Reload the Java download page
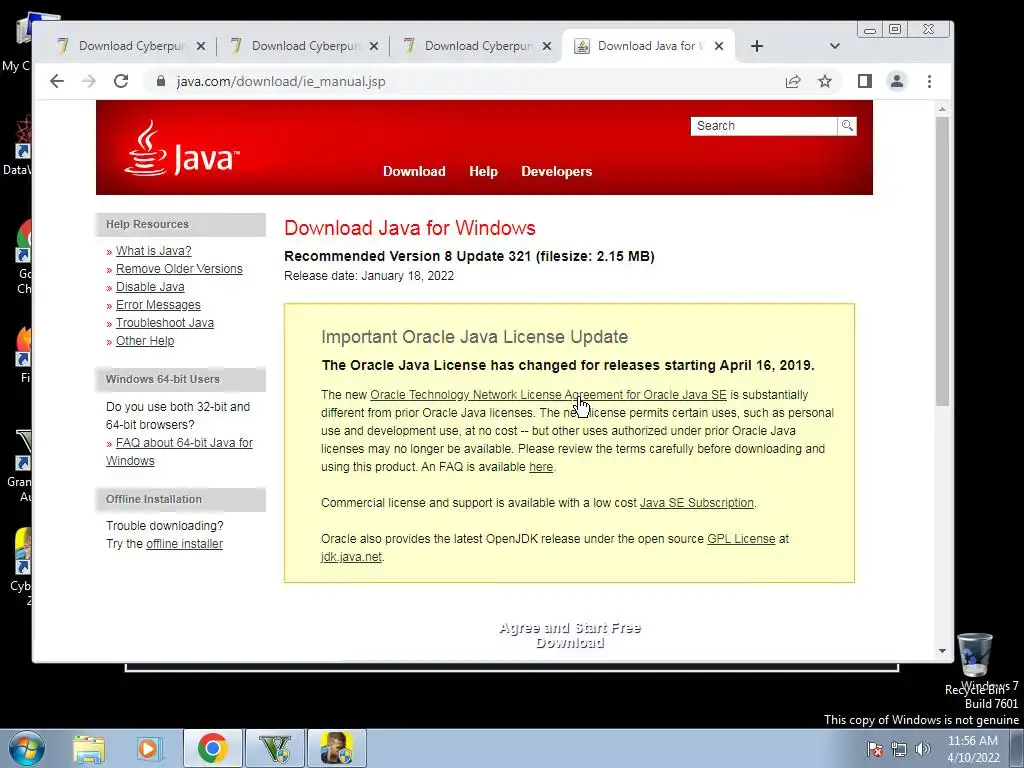Image resolution: width=1024 pixels, height=768 pixels. click(121, 82)
